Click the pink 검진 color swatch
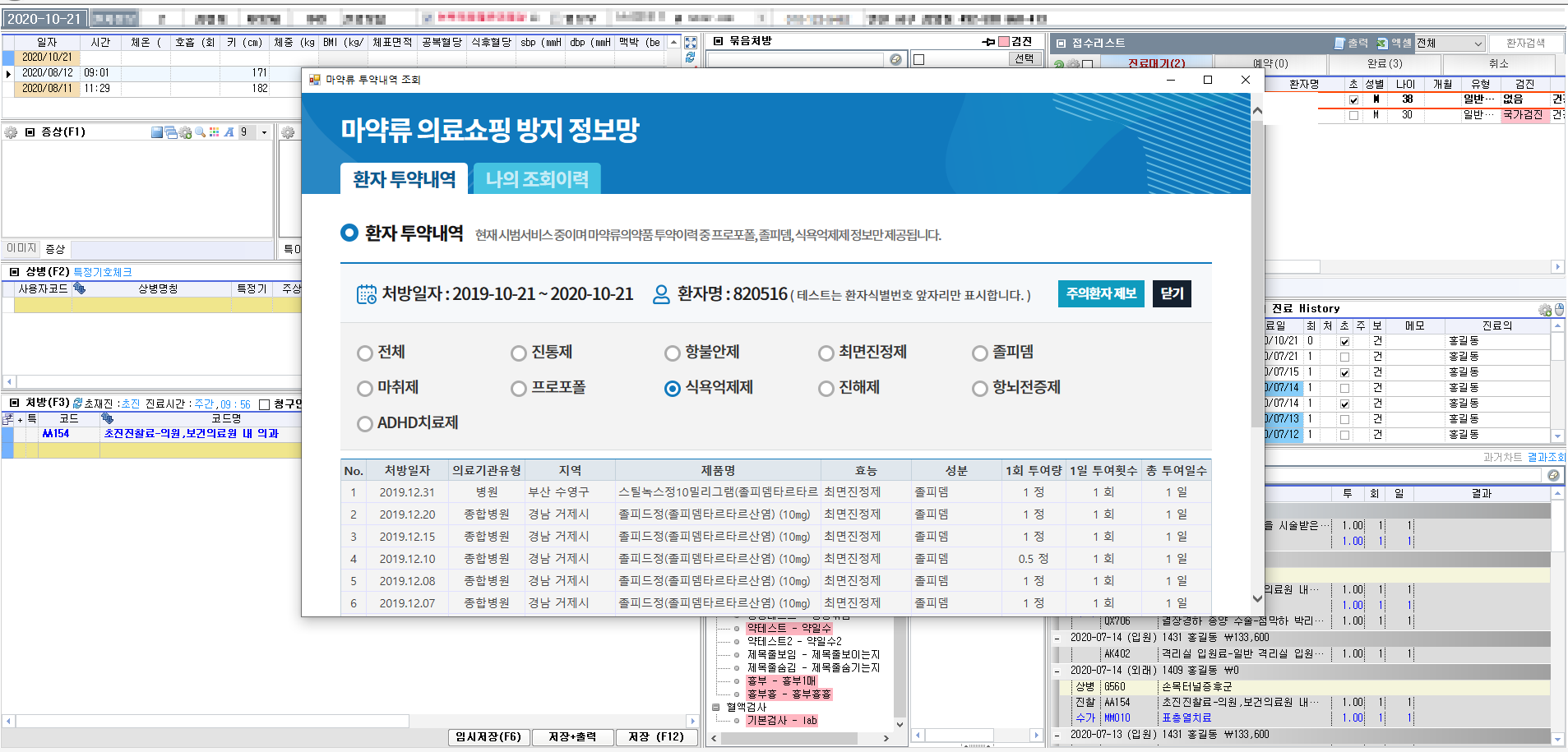 (x=1003, y=42)
